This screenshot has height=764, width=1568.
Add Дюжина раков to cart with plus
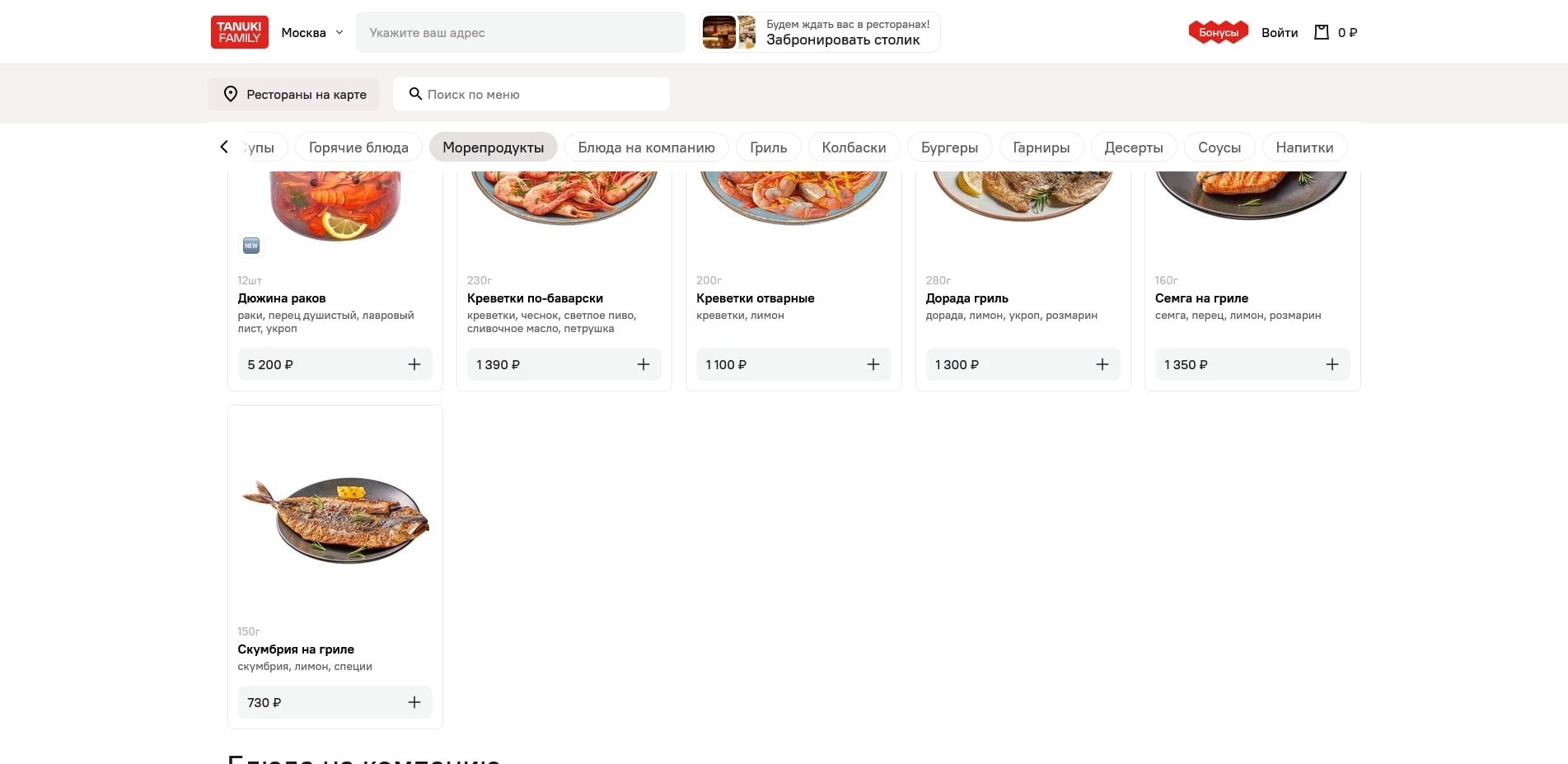(414, 364)
